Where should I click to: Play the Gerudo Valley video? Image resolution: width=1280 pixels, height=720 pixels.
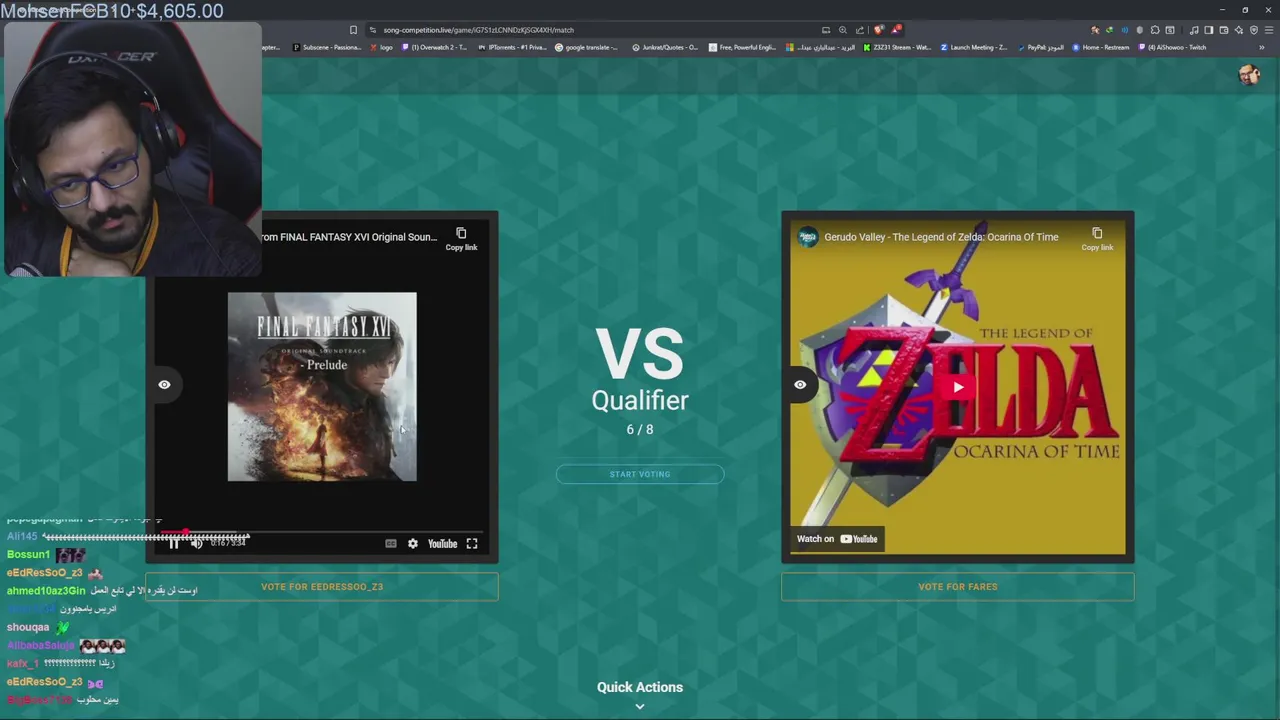pos(958,387)
